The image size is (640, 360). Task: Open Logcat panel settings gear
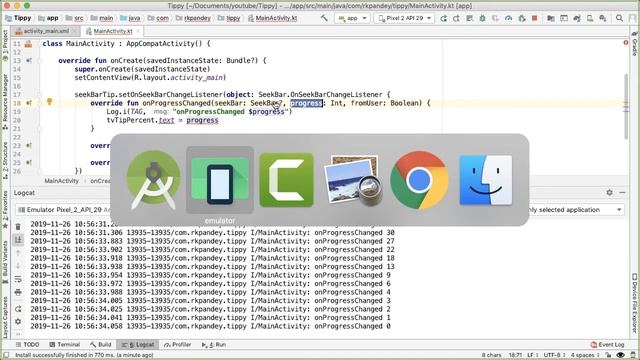tap(609, 192)
